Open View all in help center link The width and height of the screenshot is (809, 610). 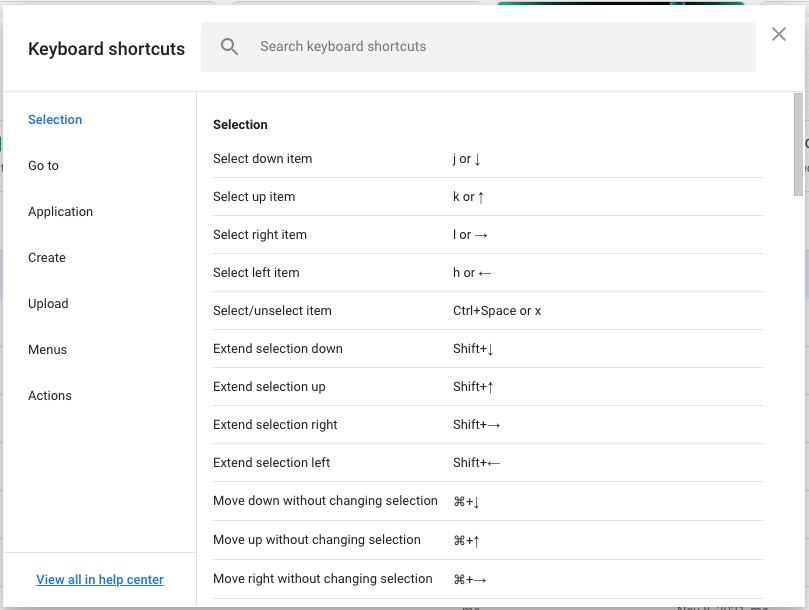(x=100, y=580)
